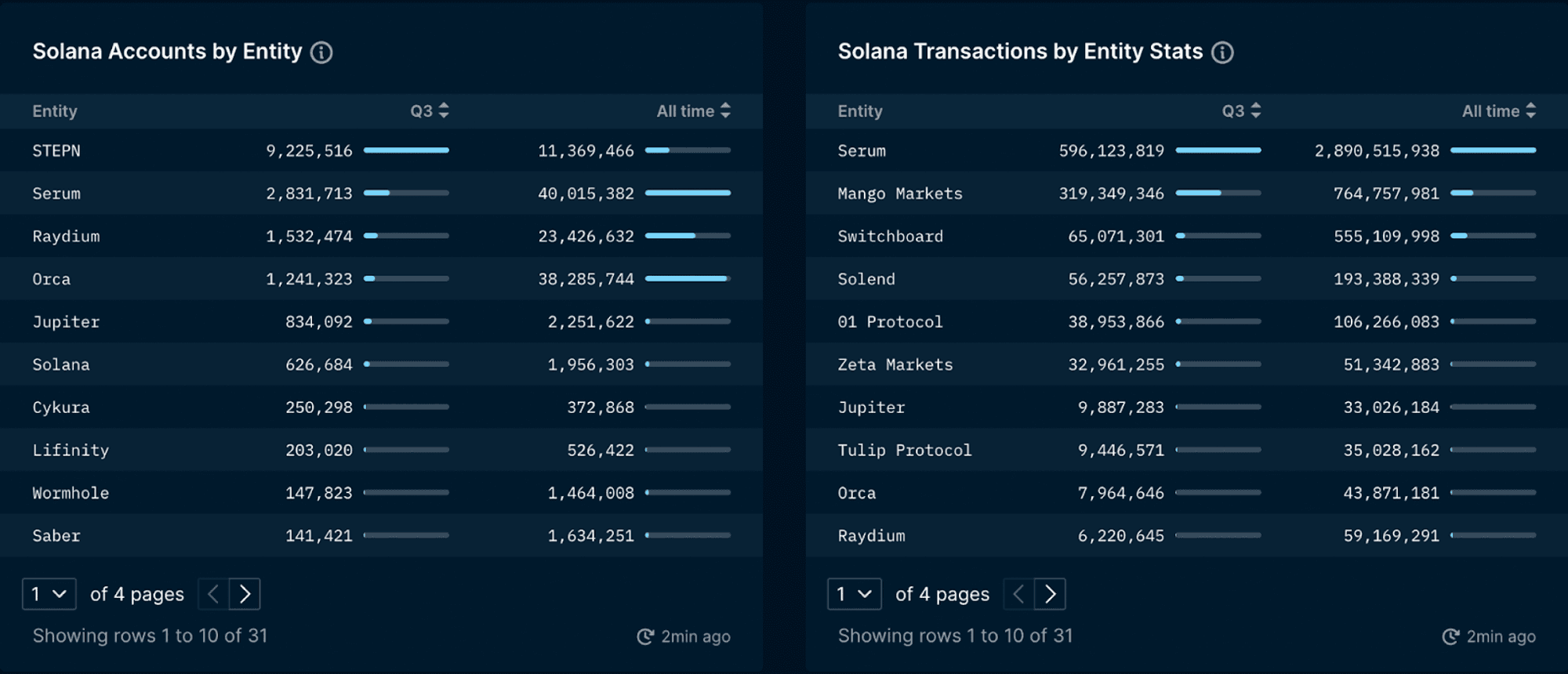1568x674 pixels.
Task: Sort Accounts table by Q3 column
Action: (x=430, y=111)
